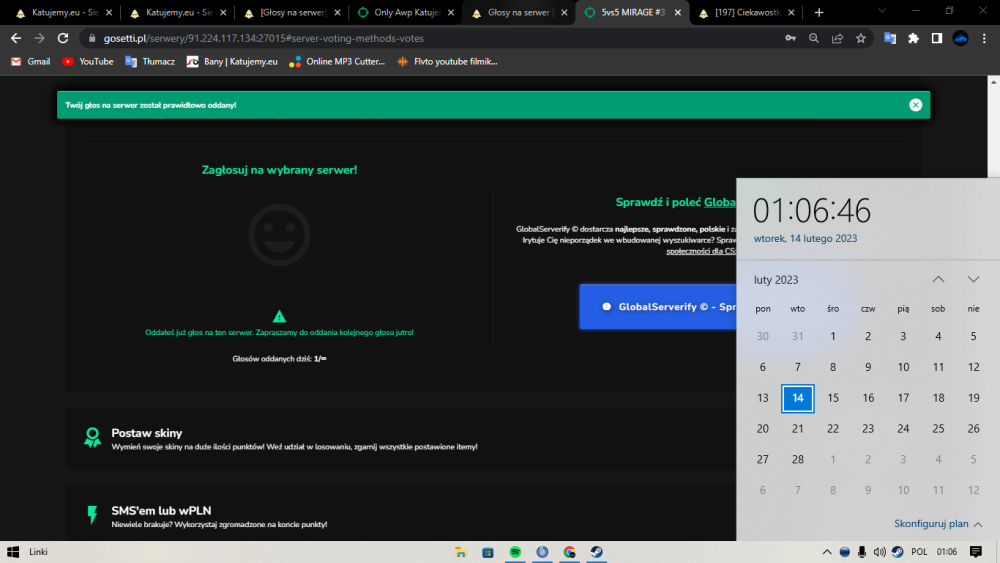Open Online MP3 Cutter bookmark
This screenshot has width=1000, height=563.
(337, 62)
